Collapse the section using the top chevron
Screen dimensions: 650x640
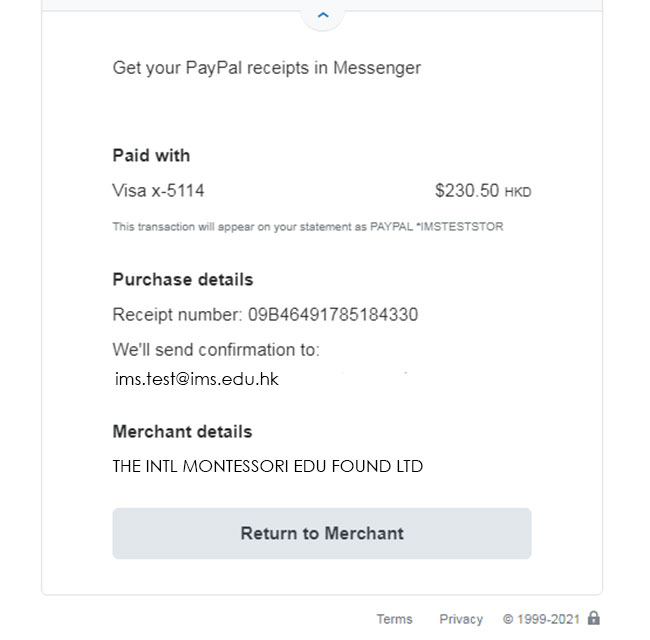point(323,15)
